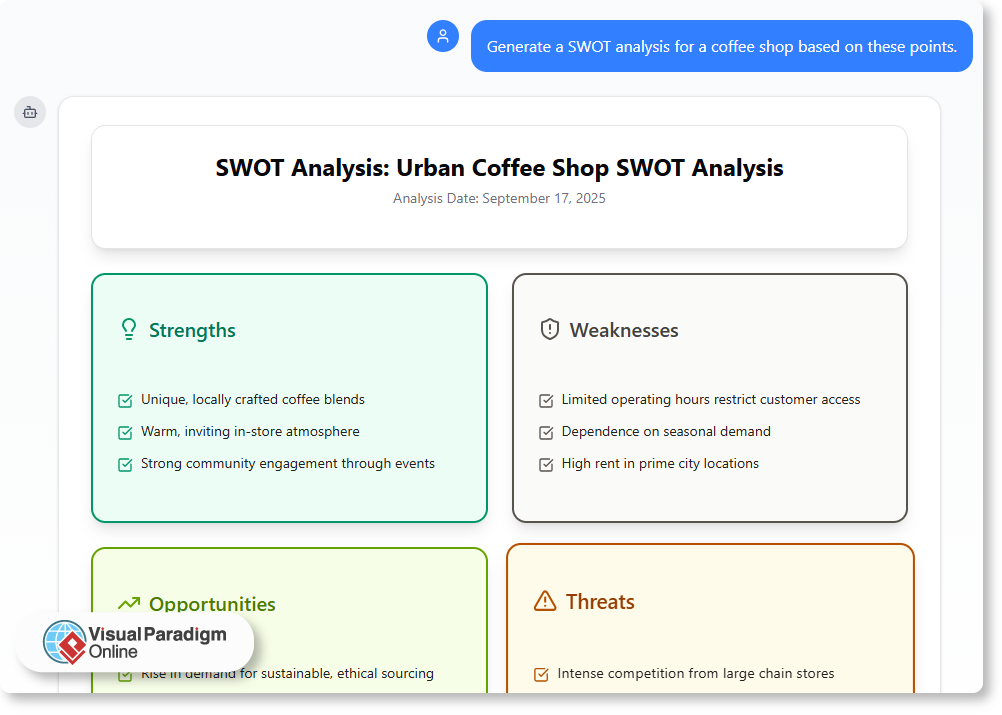
Task: Click the warning triangle icon beside Threats
Action: pyautogui.click(x=545, y=602)
